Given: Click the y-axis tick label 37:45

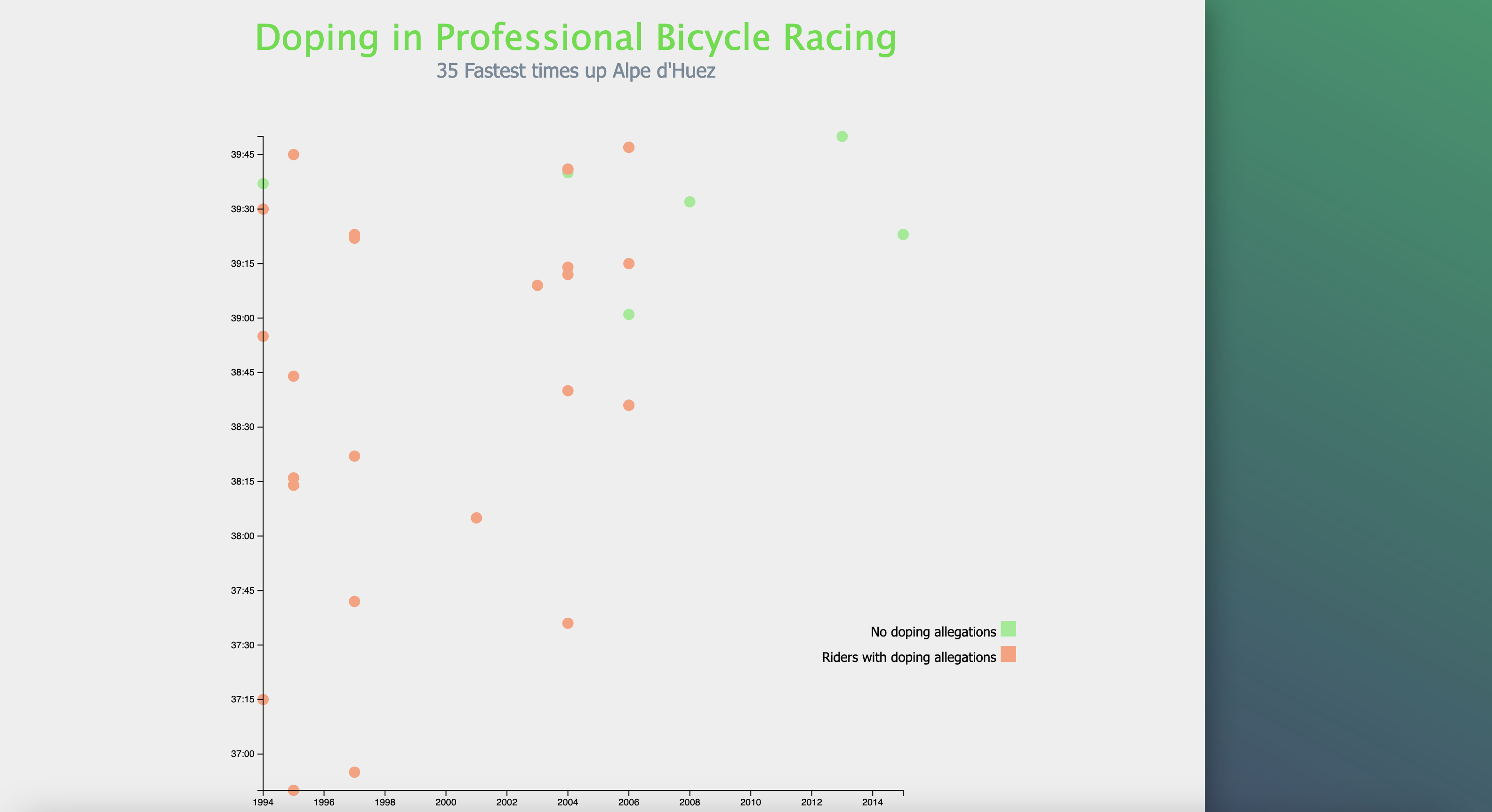Looking at the screenshot, I should click(x=243, y=590).
